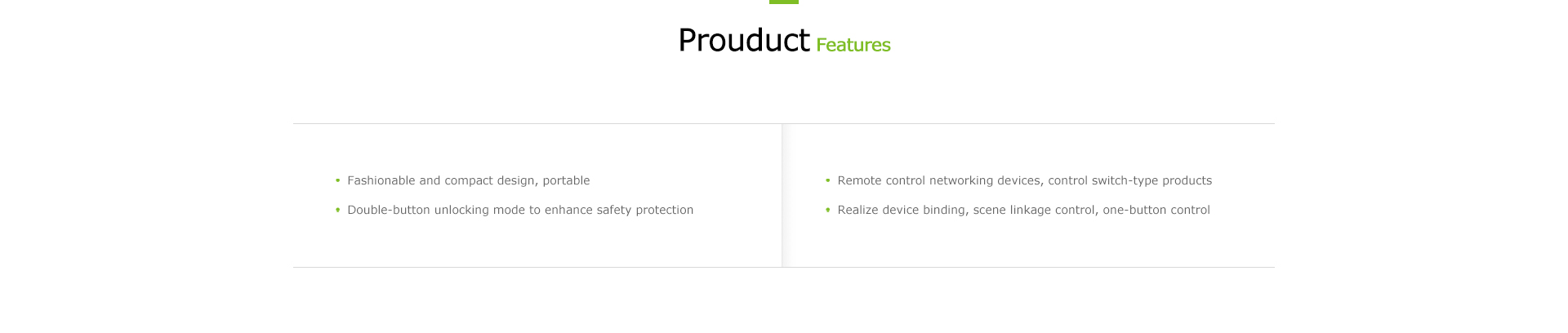Click the "Remote control networking devices" phrase
Image resolution: width=1568 pixels, height=333 pixels.
(939, 180)
